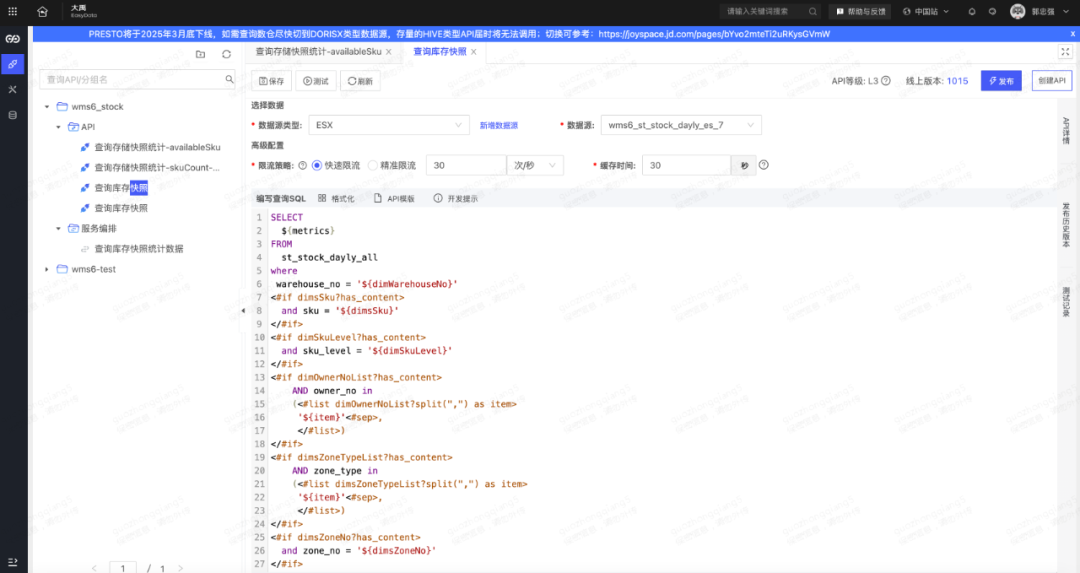
Task: Click the 创建API button
Action: point(1052,81)
